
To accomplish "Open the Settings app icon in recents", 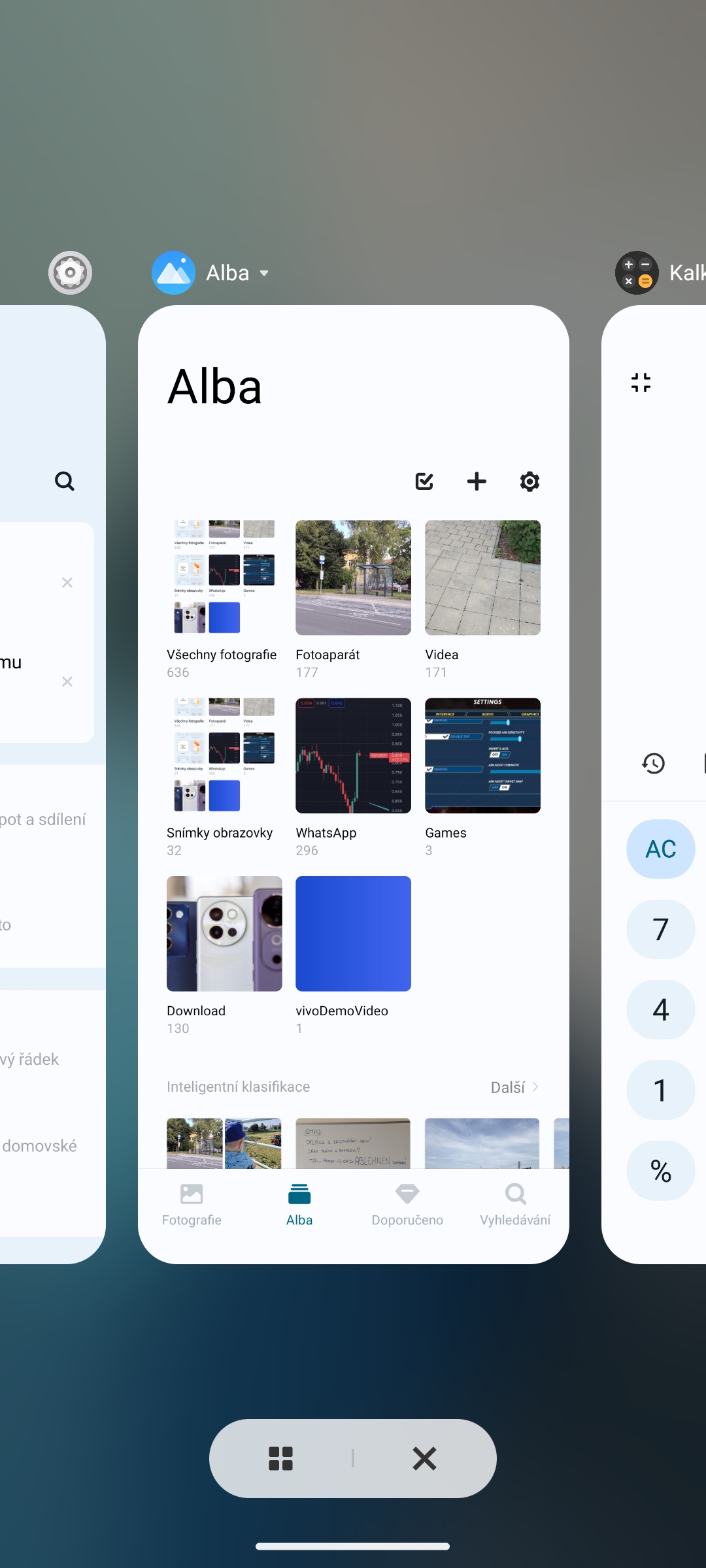I will (x=70, y=272).
